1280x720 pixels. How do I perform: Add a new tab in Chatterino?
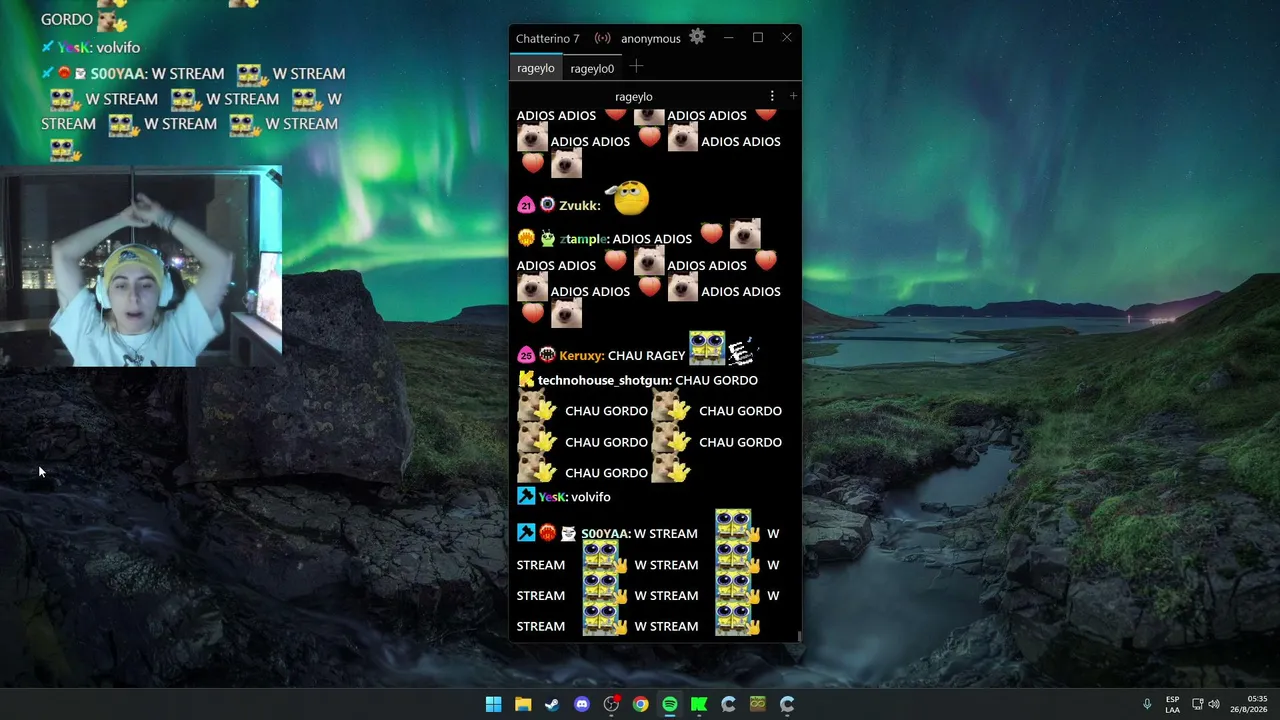636,67
